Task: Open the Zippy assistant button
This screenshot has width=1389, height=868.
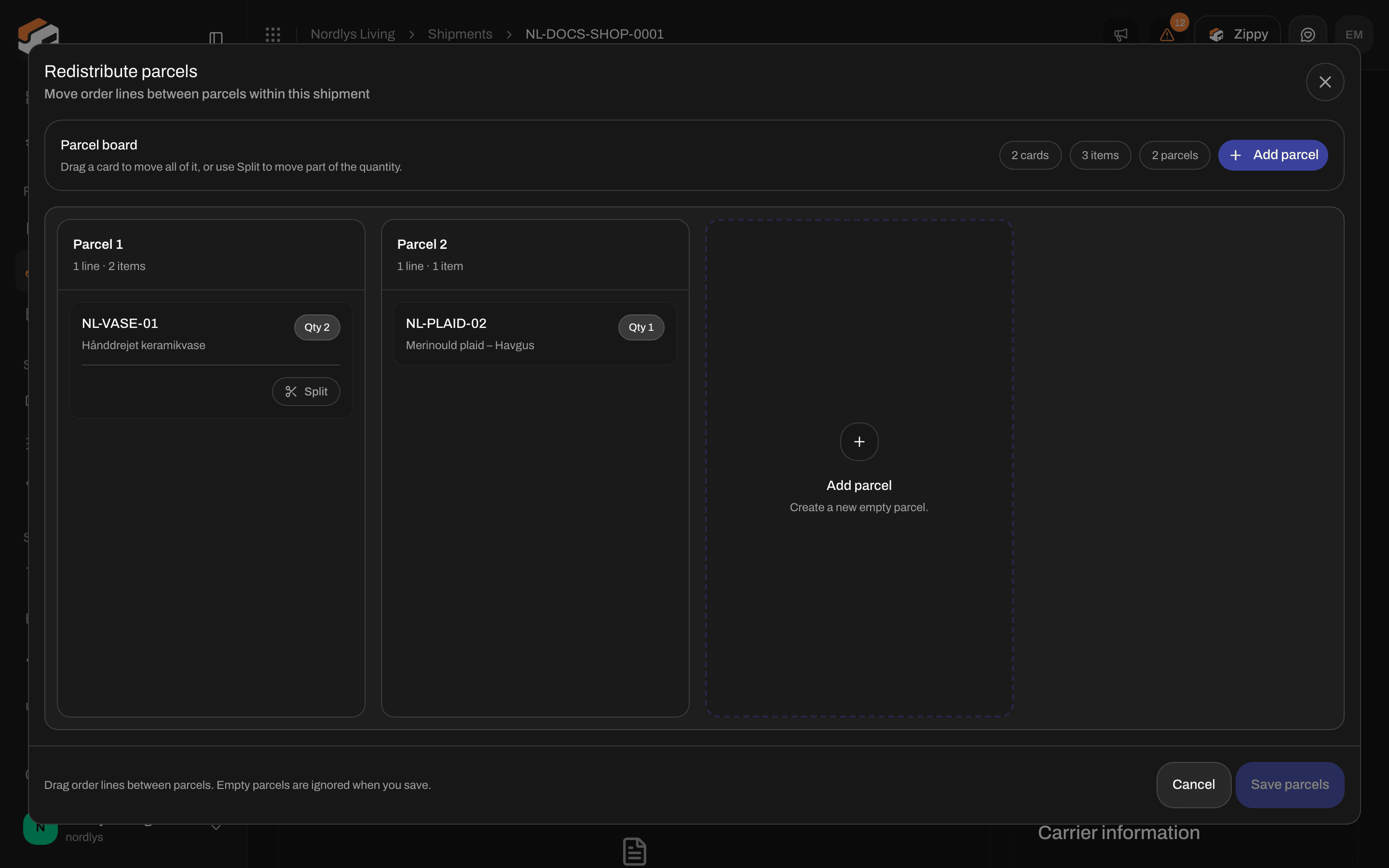Action: [x=1238, y=34]
